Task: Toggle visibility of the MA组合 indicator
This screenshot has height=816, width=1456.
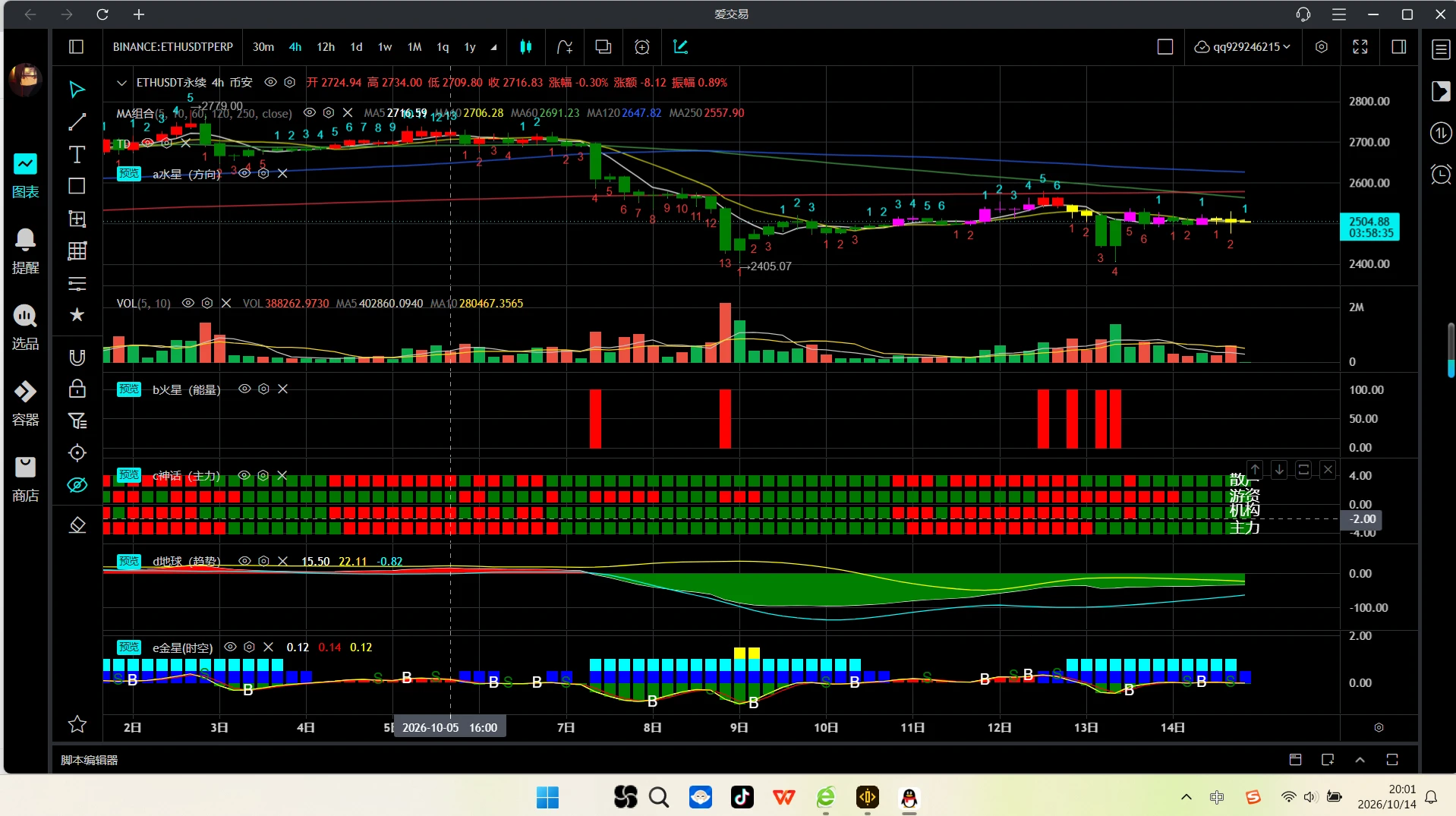Action: [x=310, y=112]
